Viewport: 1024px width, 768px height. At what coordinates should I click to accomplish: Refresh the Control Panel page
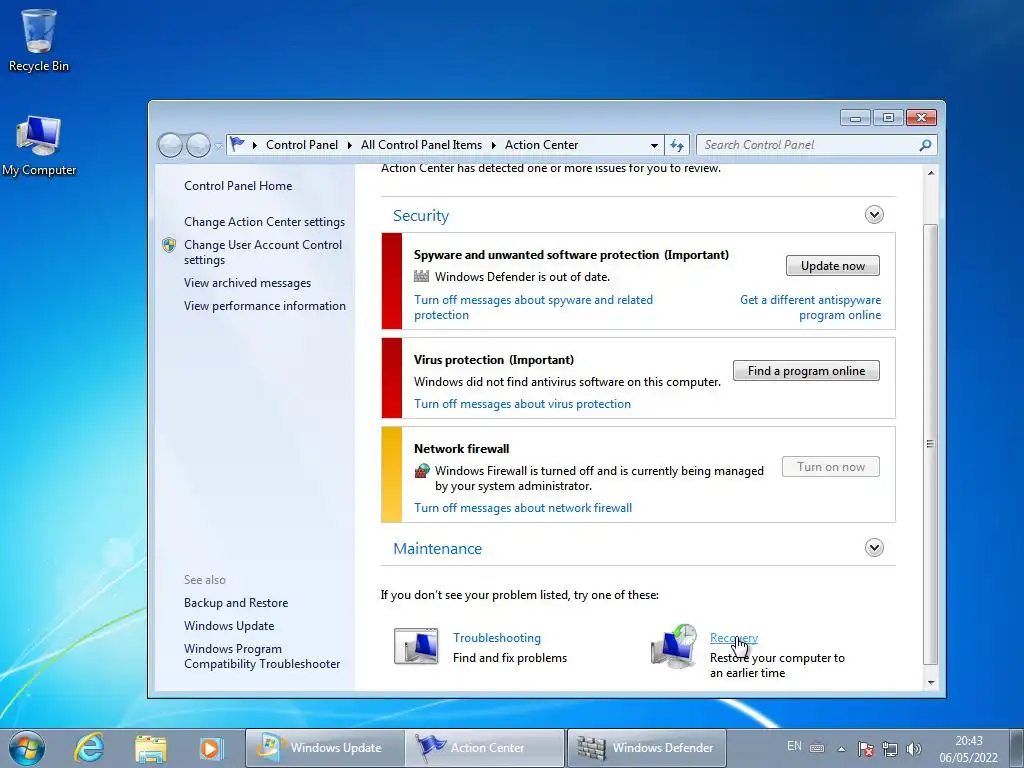point(677,145)
